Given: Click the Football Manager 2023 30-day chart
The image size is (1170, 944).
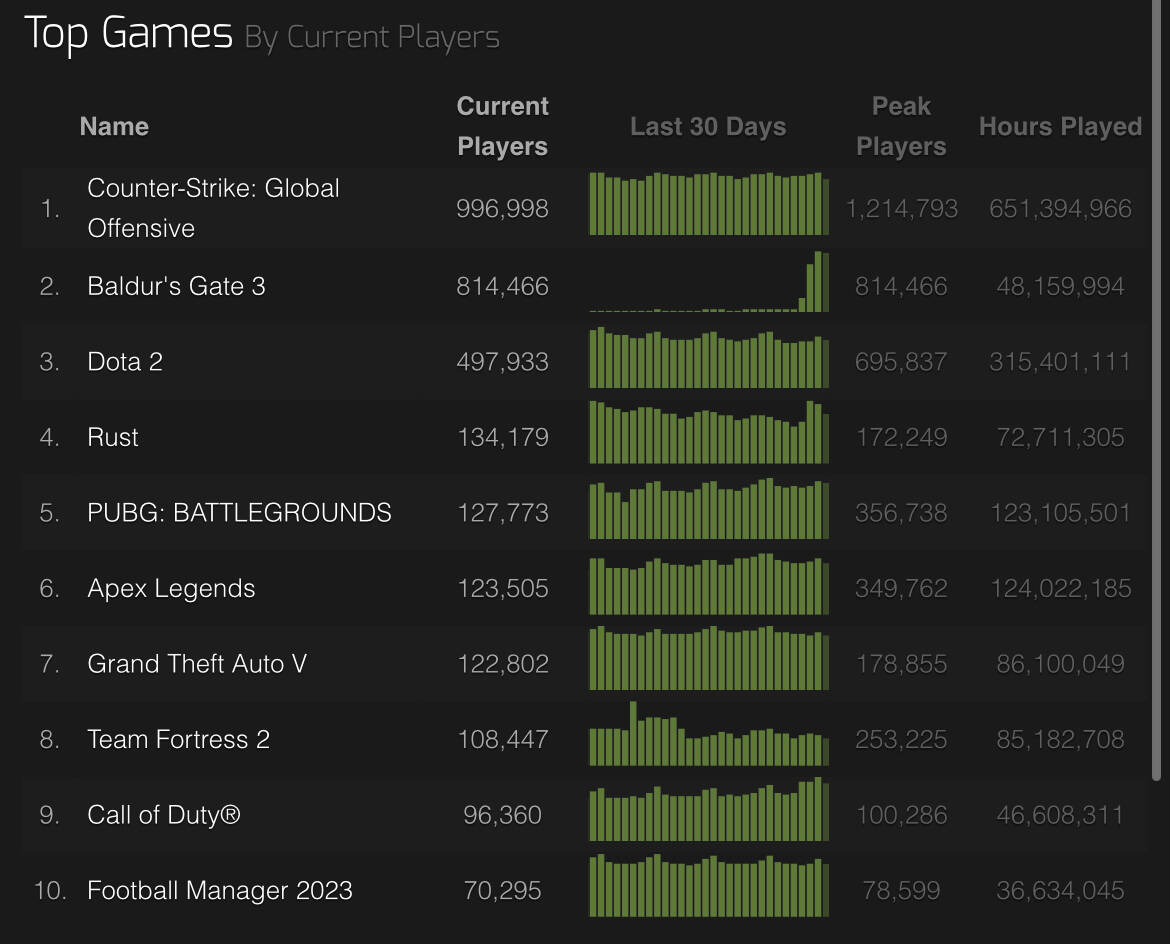Looking at the screenshot, I should point(709,885).
